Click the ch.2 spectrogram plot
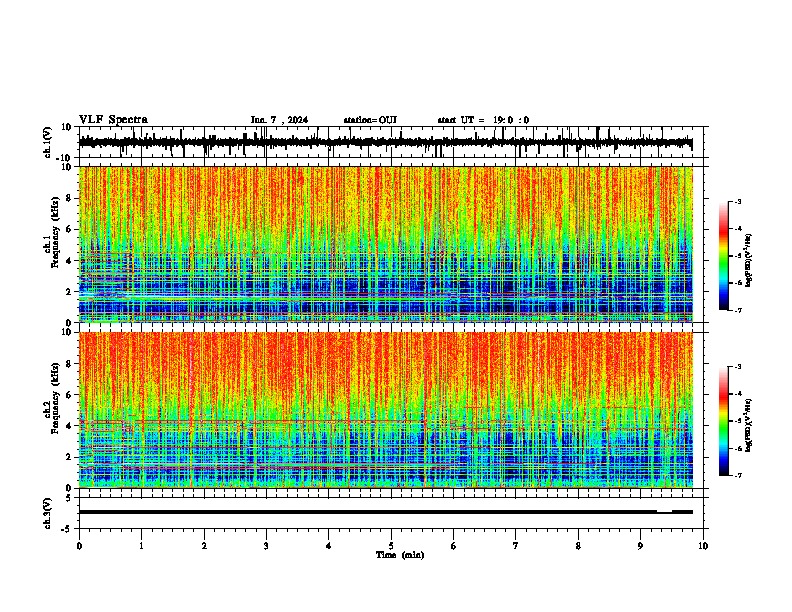This screenshot has height=612, width=792. 386,410
